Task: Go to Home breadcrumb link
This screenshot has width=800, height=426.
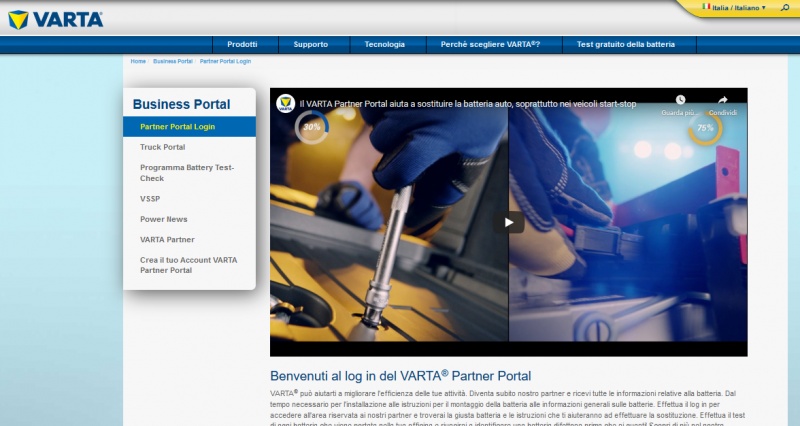Action: [x=138, y=61]
